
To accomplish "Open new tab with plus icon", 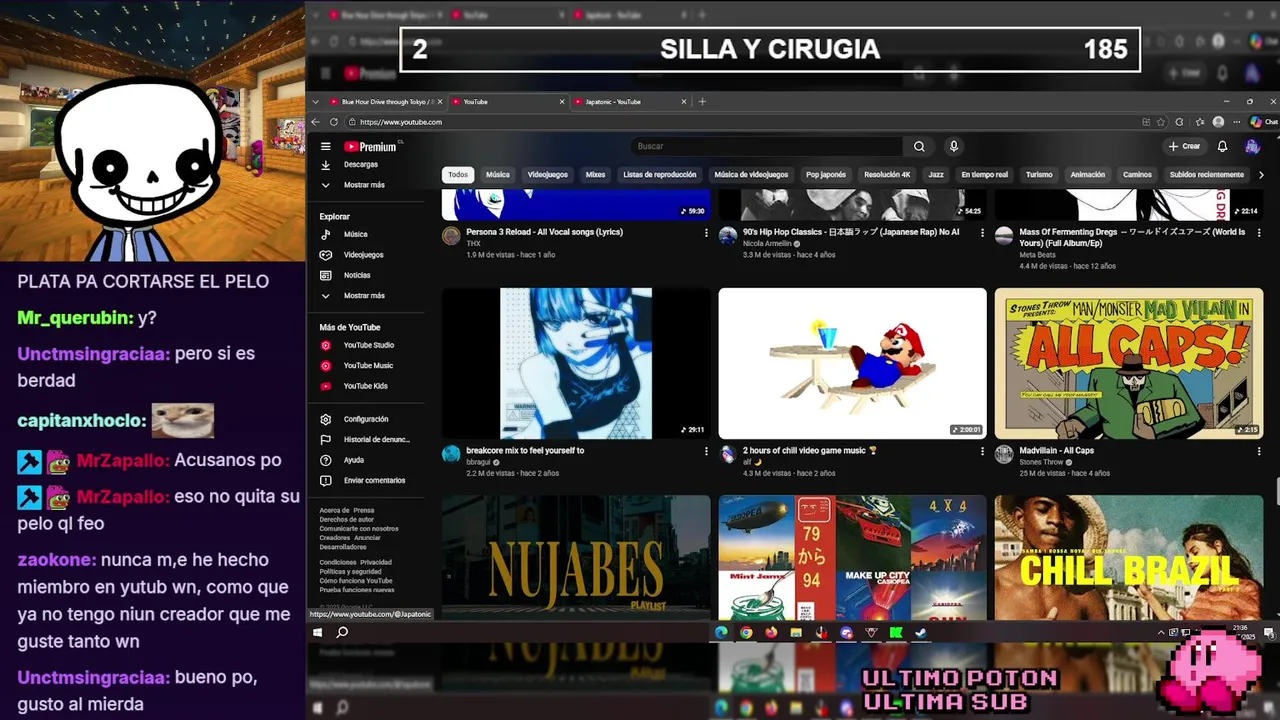I will pos(702,101).
